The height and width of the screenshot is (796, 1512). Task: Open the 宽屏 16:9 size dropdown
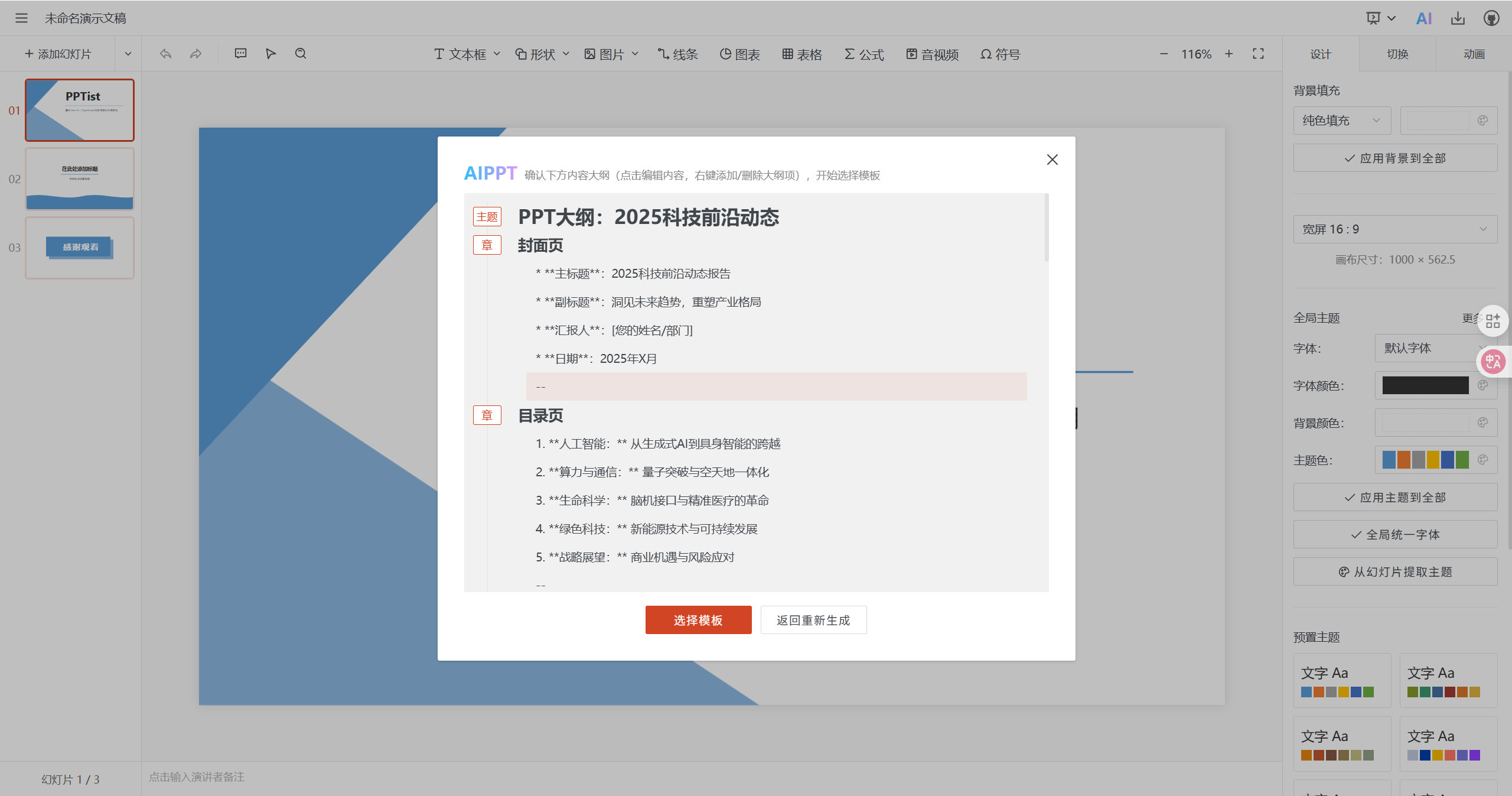click(1395, 229)
